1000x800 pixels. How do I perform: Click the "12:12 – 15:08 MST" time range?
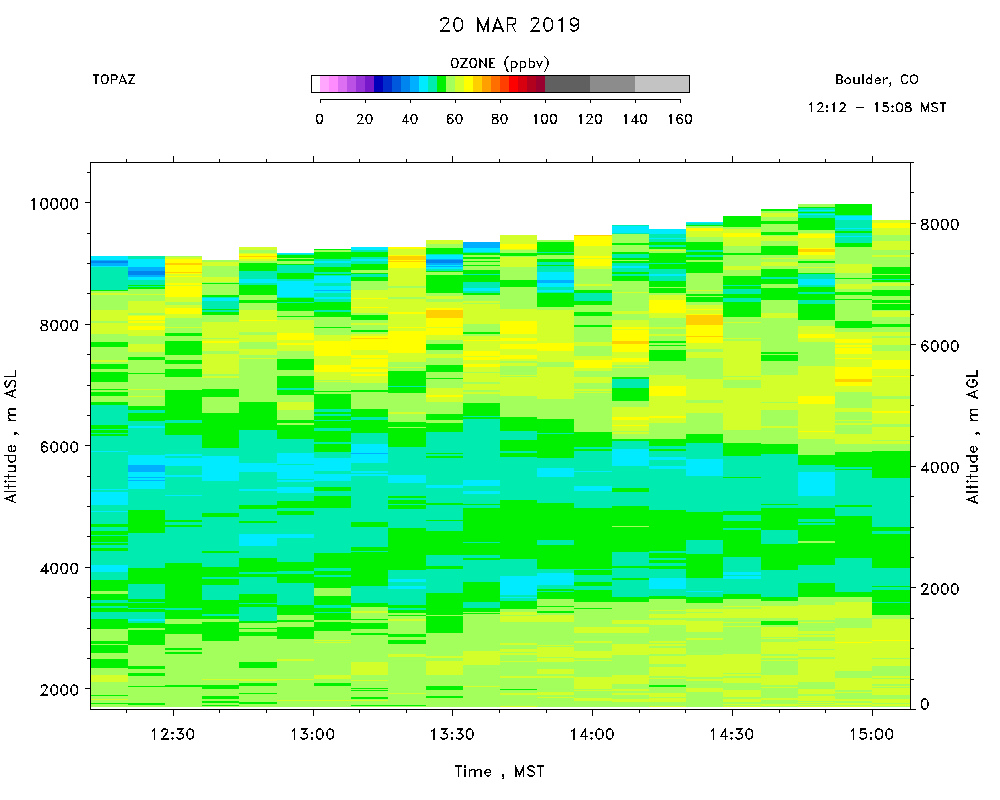click(x=877, y=107)
